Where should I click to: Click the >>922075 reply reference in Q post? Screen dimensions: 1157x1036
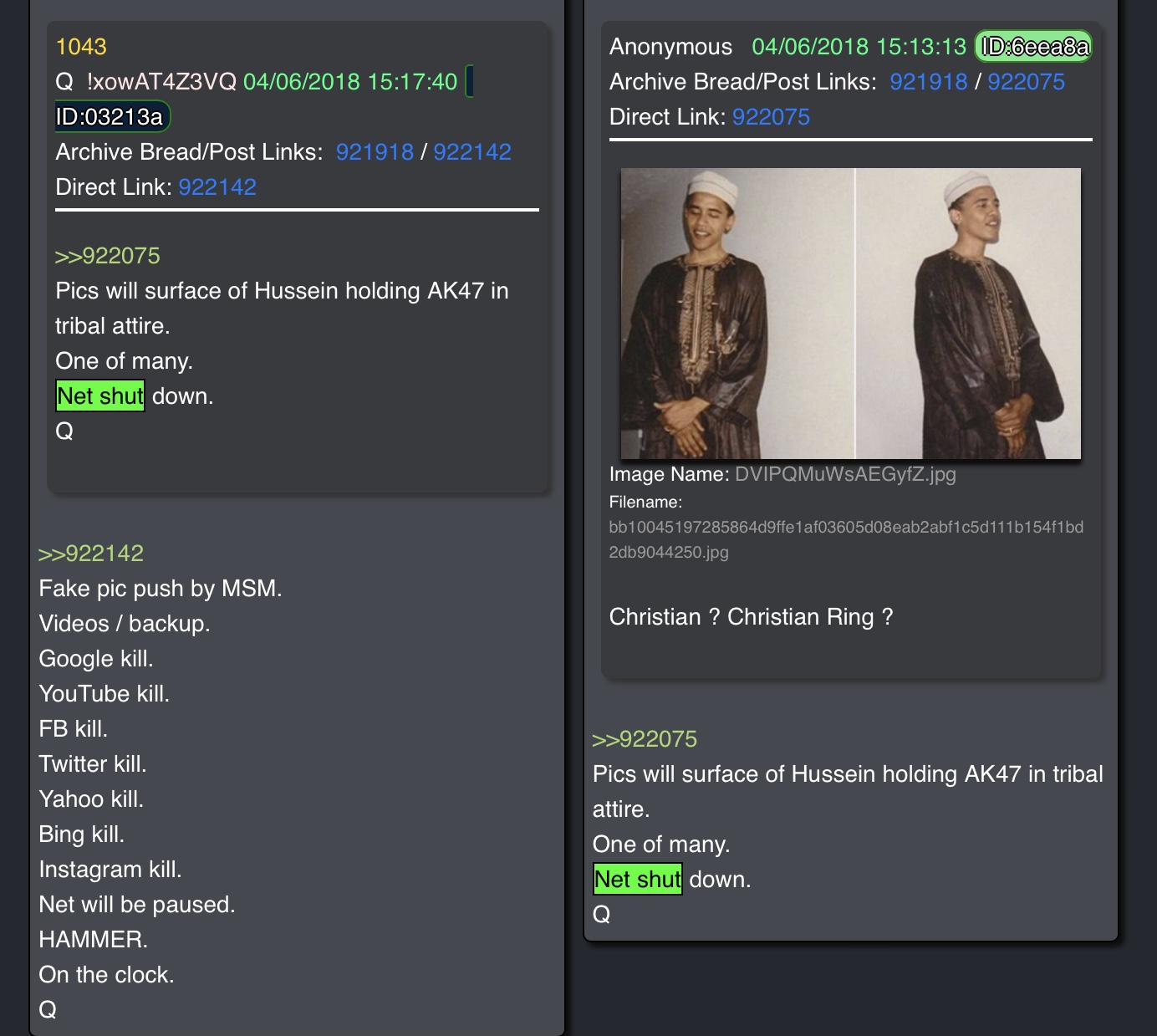(x=108, y=256)
